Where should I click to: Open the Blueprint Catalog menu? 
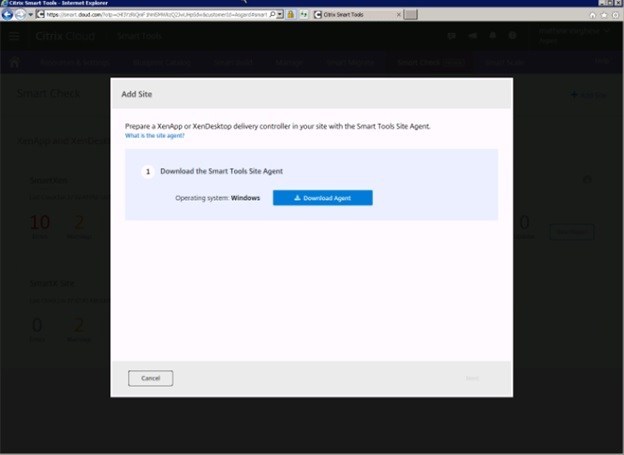(x=162, y=62)
